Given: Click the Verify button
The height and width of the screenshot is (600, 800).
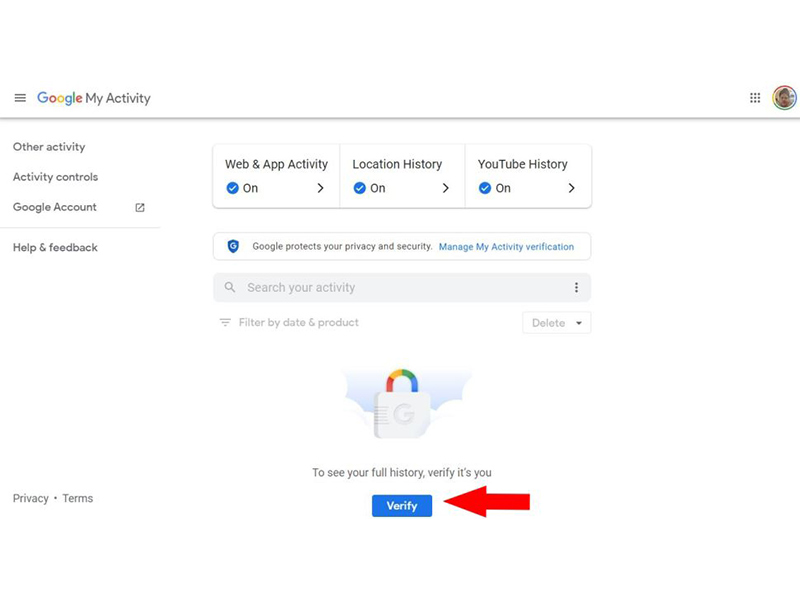Looking at the screenshot, I should [x=402, y=506].
